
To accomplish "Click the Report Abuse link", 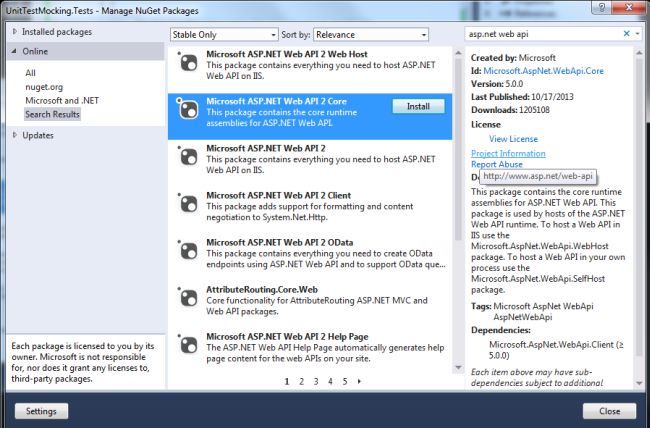I will [497, 164].
